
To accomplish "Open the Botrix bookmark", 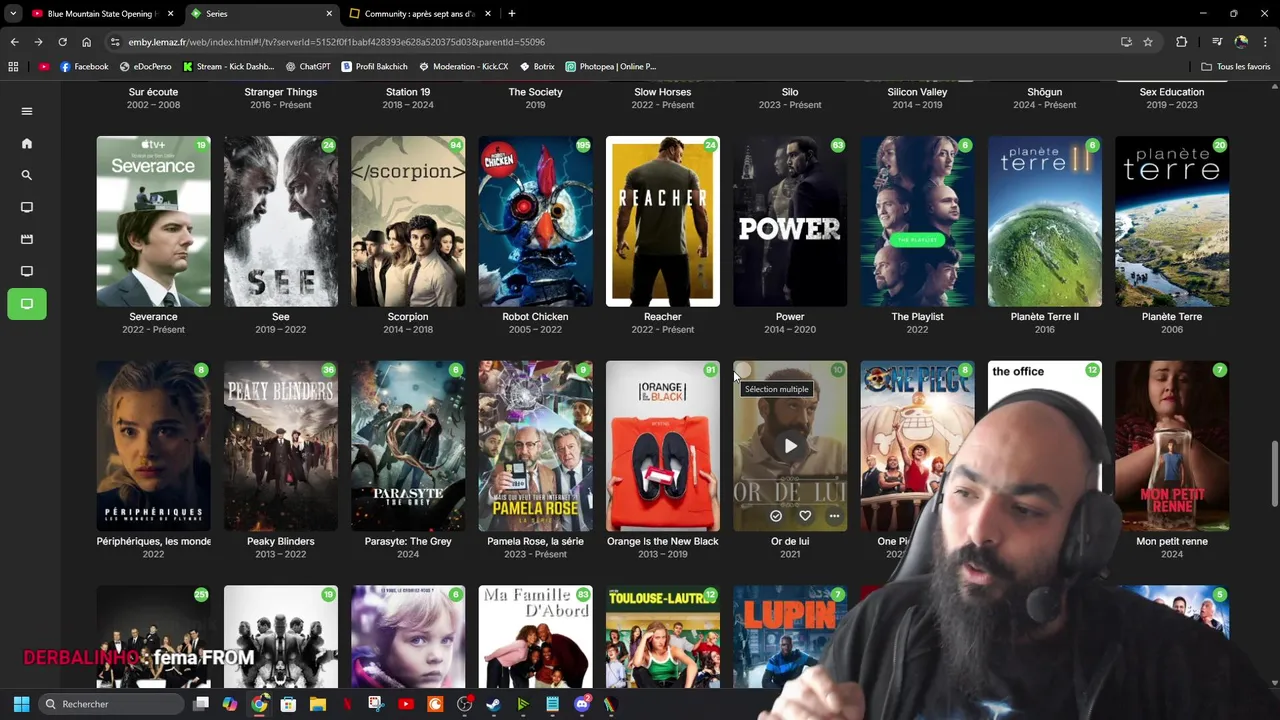I will [x=537, y=67].
